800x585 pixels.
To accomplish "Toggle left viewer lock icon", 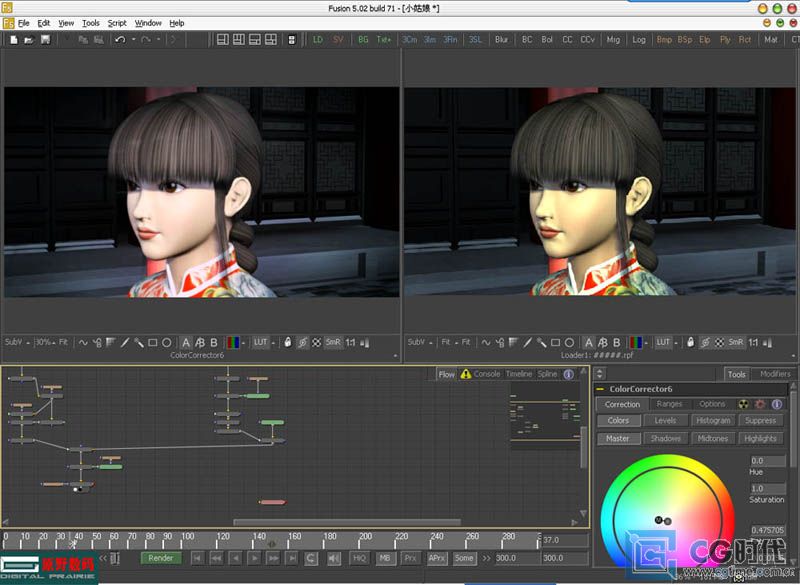I will coord(287,342).
